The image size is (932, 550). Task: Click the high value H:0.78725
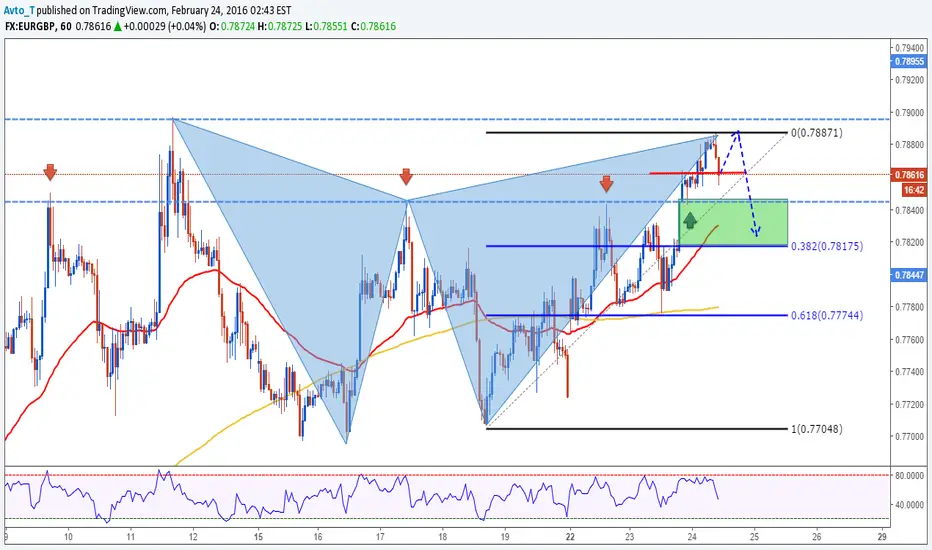click(279, 26)
